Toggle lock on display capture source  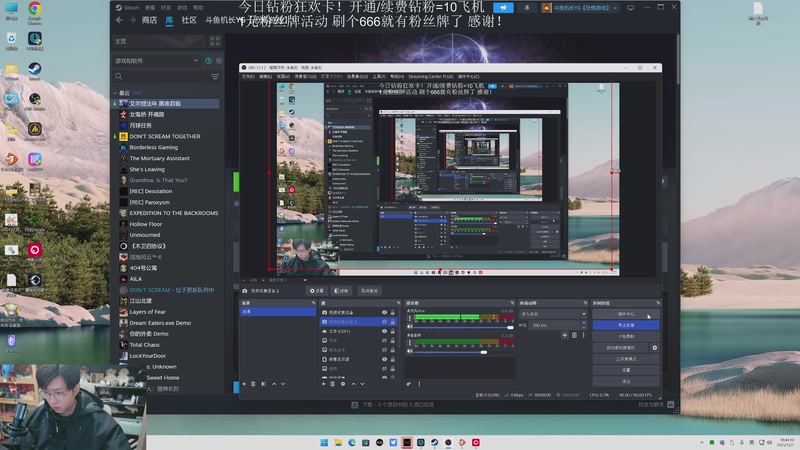pyautogui.click(x=392, y=359)
